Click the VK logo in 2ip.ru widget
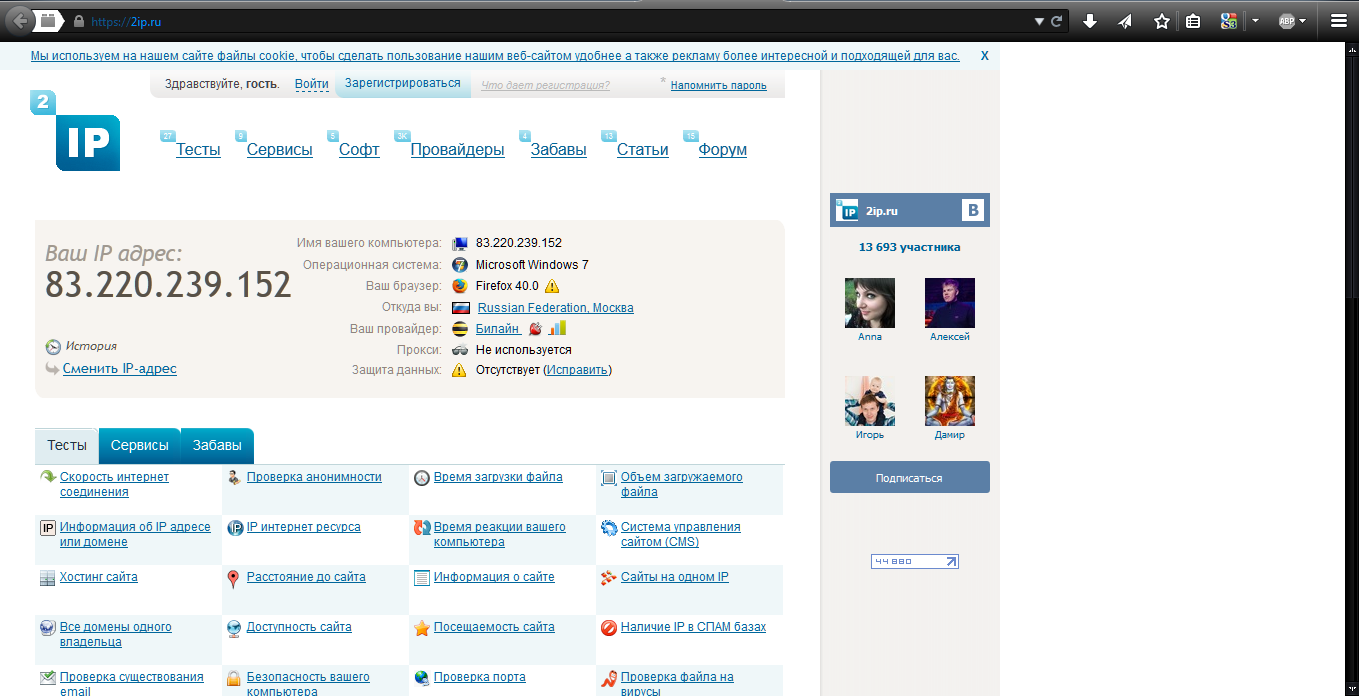Image resolution: width=1359 pixels, height=696 pixels. [974, 210]
